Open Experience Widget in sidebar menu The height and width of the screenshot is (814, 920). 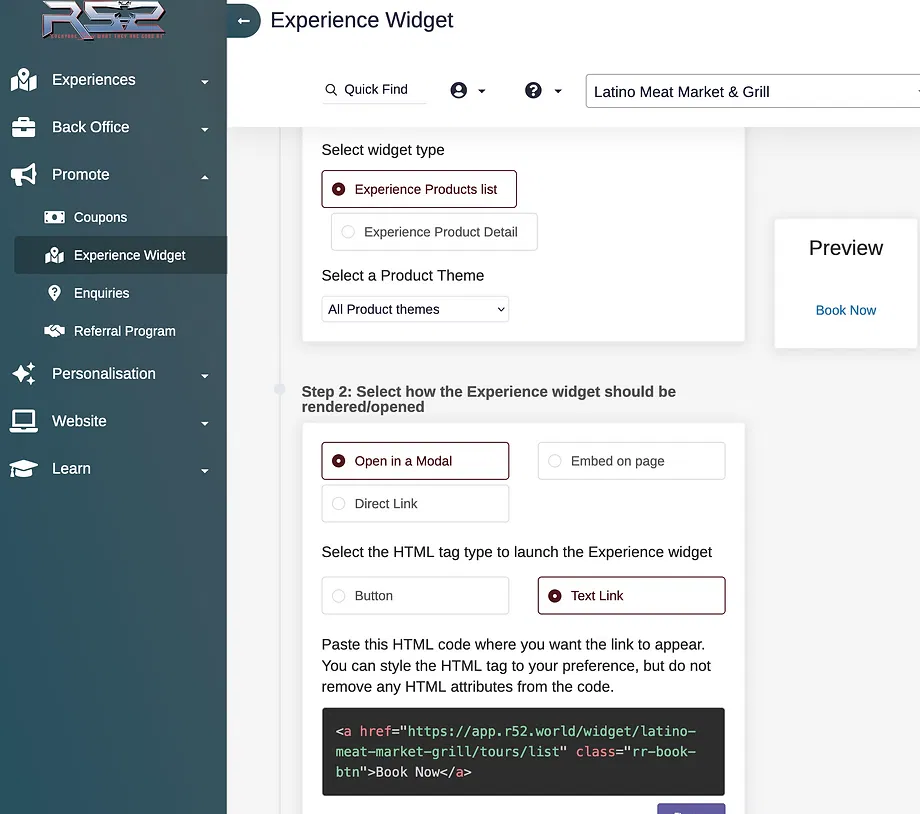(x=129, y=255)
